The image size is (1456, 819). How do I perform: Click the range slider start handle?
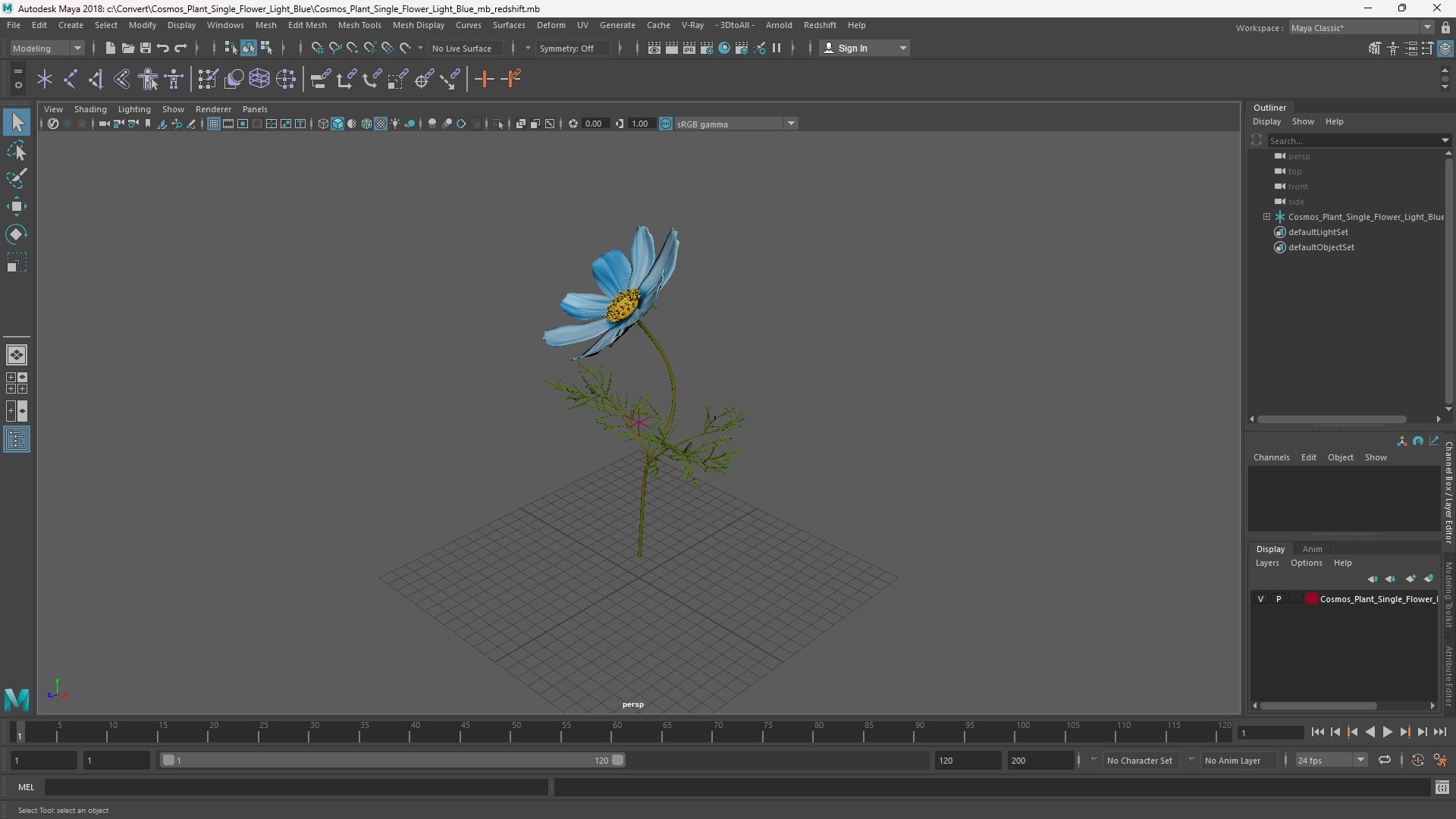pos(168,760)
